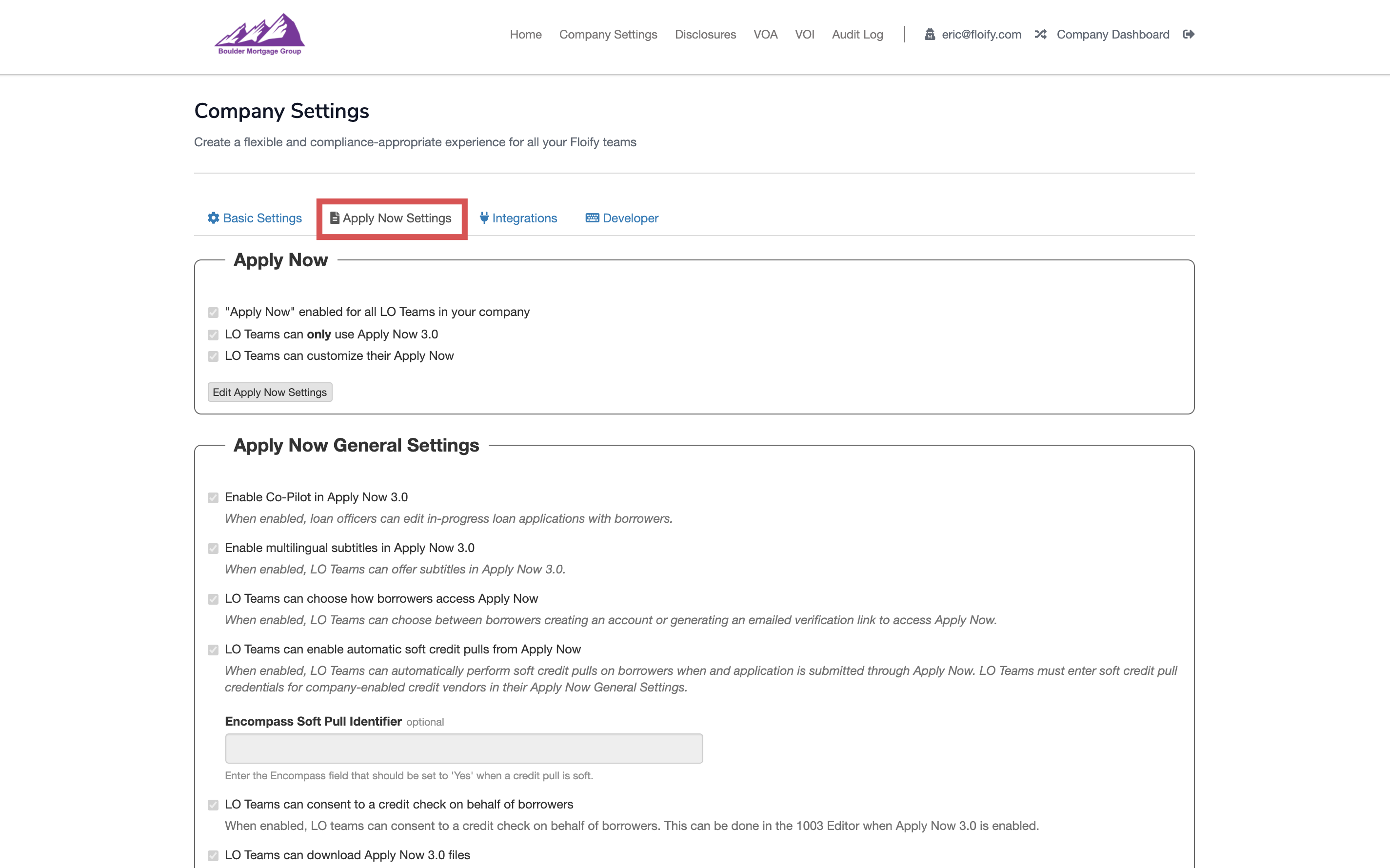This screenshot has height=868, width=1390.
Task: Toggle 'LO Teams can only use Apply Now 3.0'
Action: click(214, 335)
